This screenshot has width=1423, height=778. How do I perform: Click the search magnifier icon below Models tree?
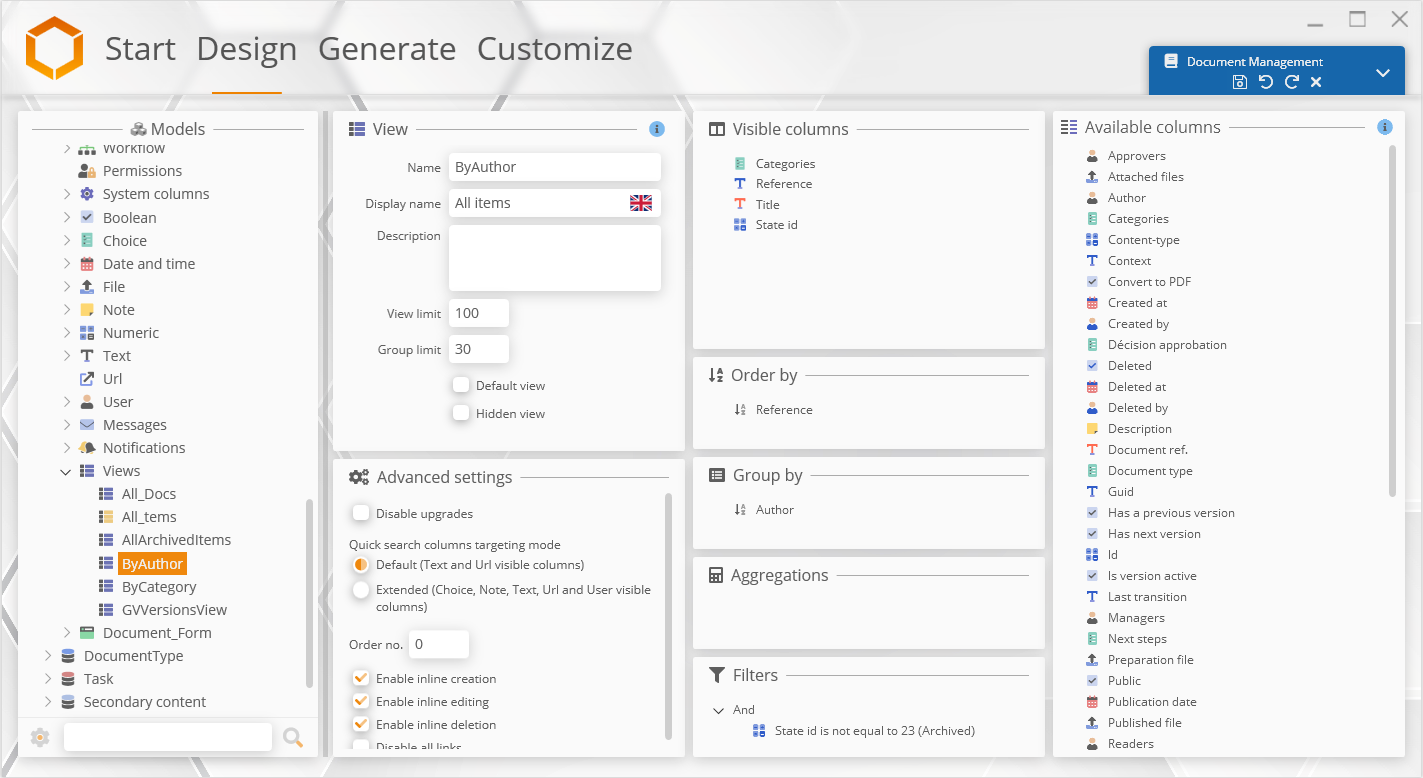293,737
